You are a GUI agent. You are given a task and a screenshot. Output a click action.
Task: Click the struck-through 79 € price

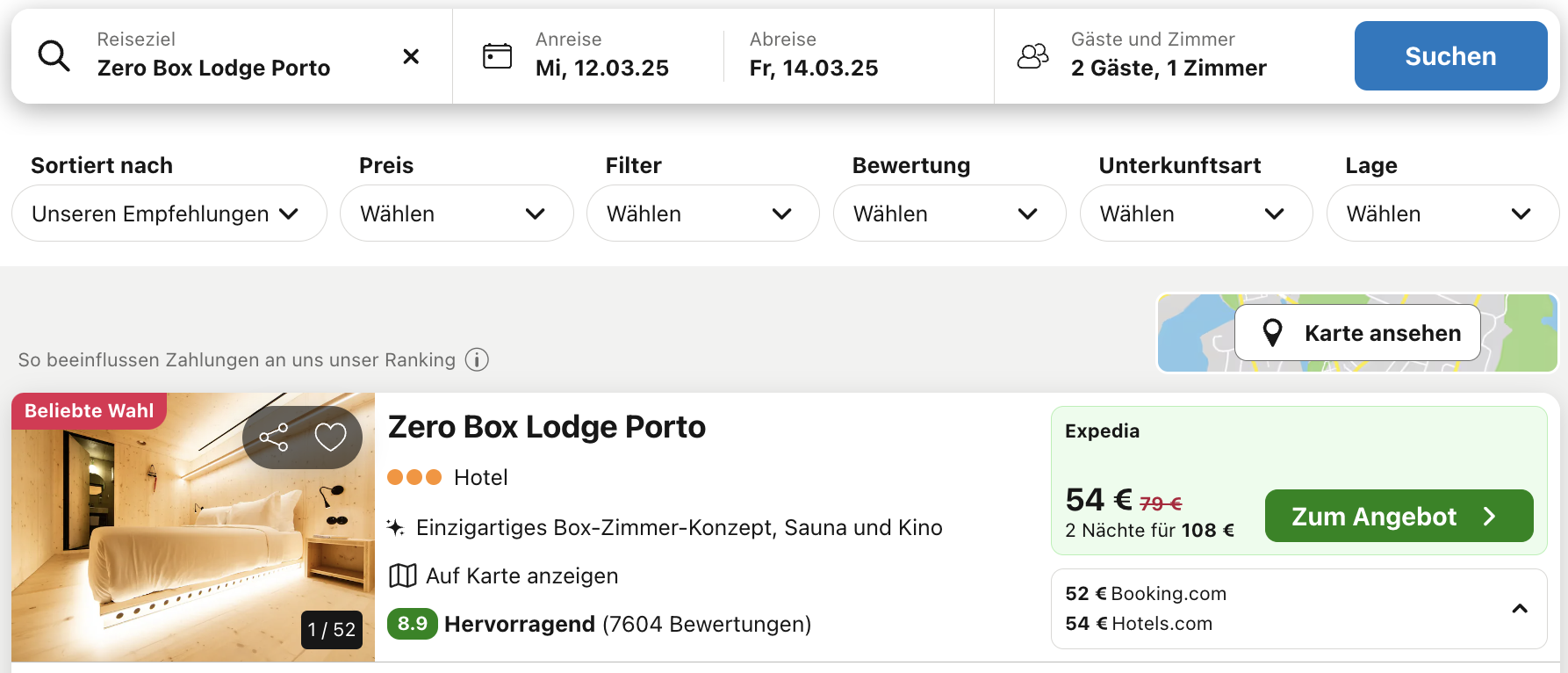coord(1161,503)
